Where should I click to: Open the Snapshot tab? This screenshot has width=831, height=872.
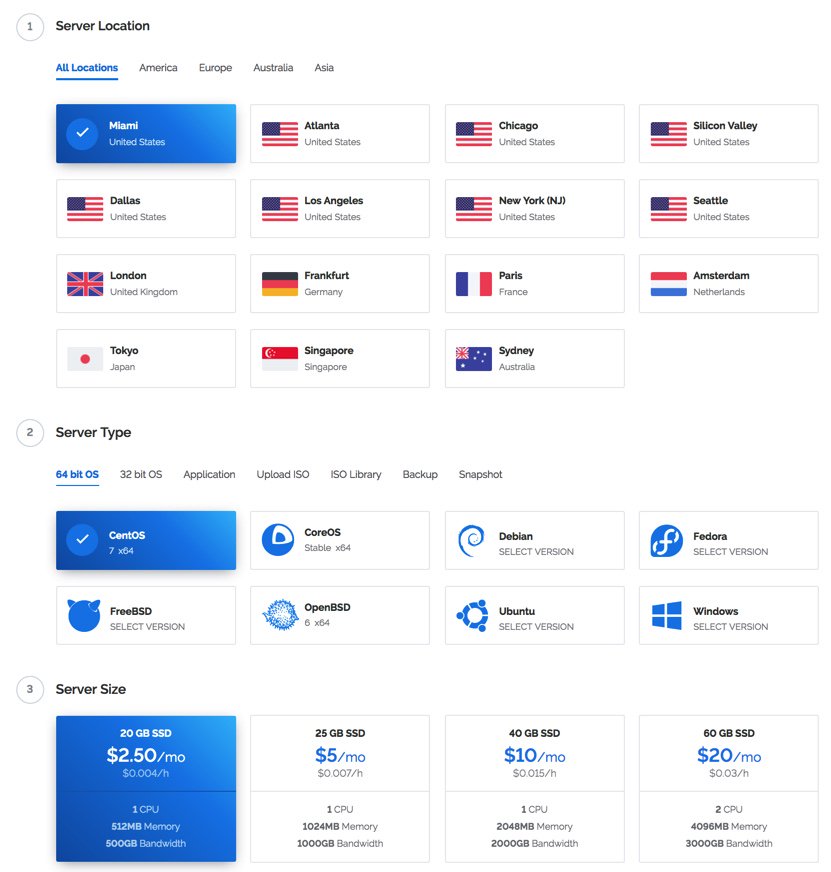coord(481,474)
